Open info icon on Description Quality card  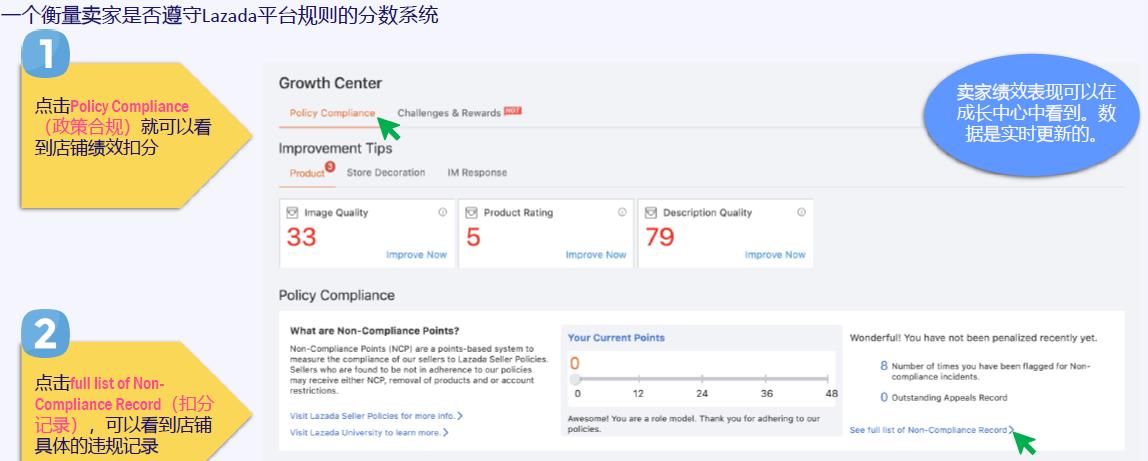[801, 212]
